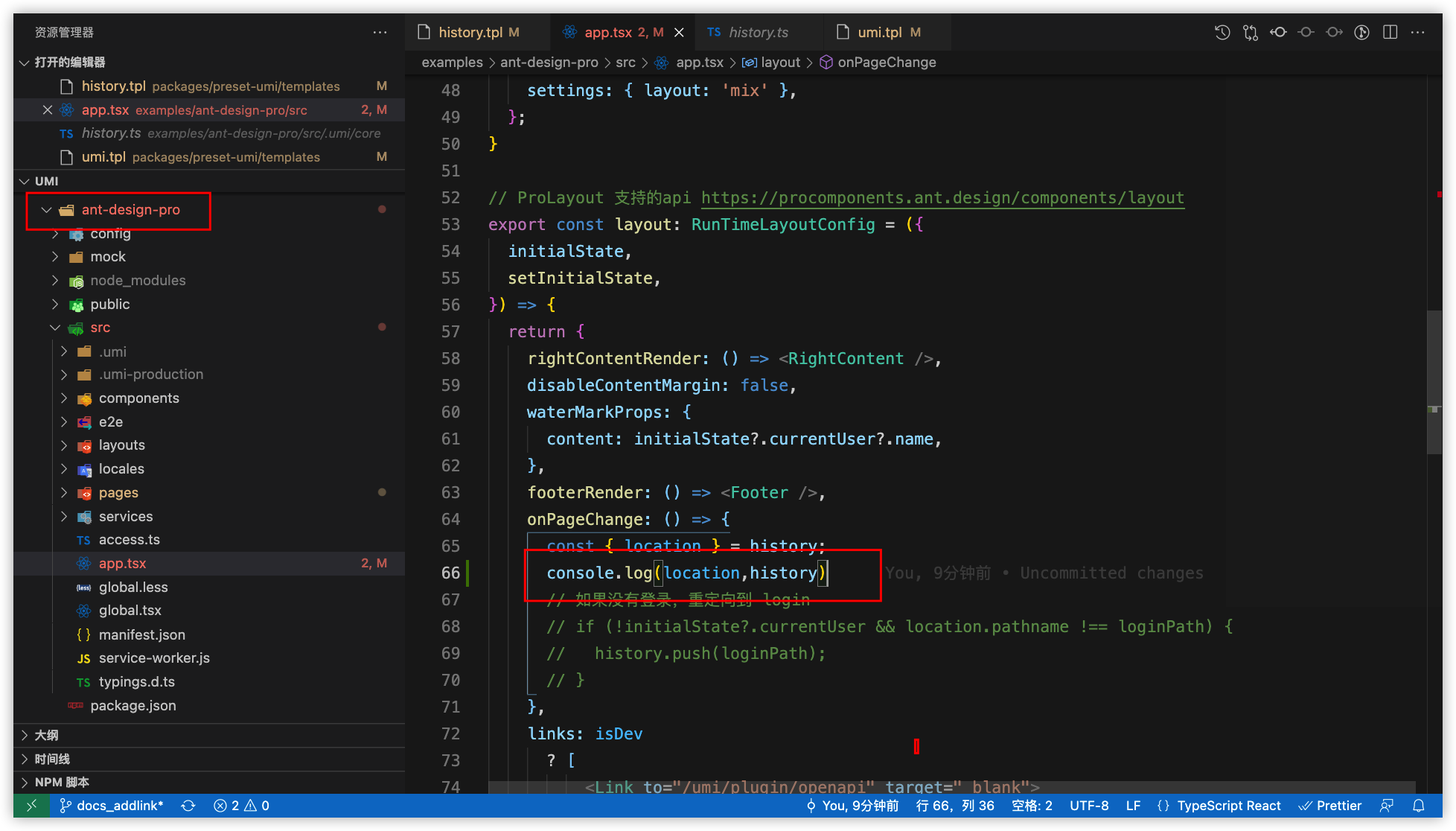Image resolution: width=1456 pixels, height=831 pixels.
Task: Open the Split Editor icon
Action: click(x=1390, y=32)
